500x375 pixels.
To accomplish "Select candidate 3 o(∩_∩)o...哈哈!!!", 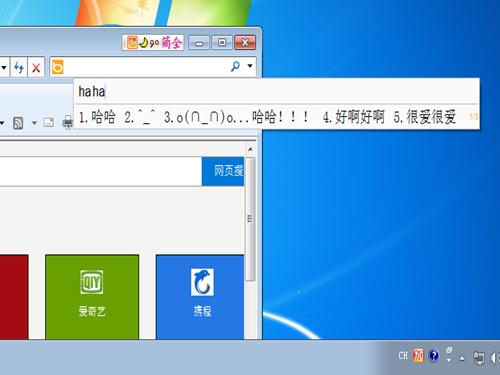I will 236,117.
